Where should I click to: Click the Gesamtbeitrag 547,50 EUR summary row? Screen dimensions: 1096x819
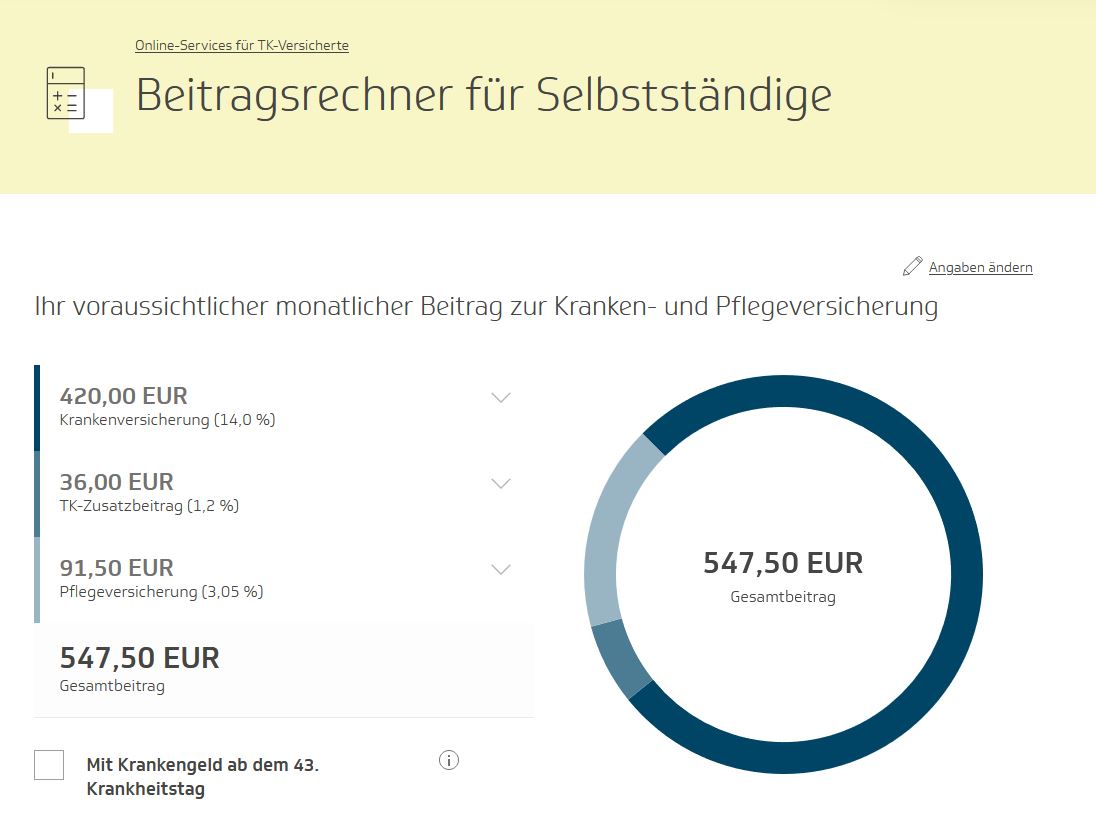tap(284, 670)
